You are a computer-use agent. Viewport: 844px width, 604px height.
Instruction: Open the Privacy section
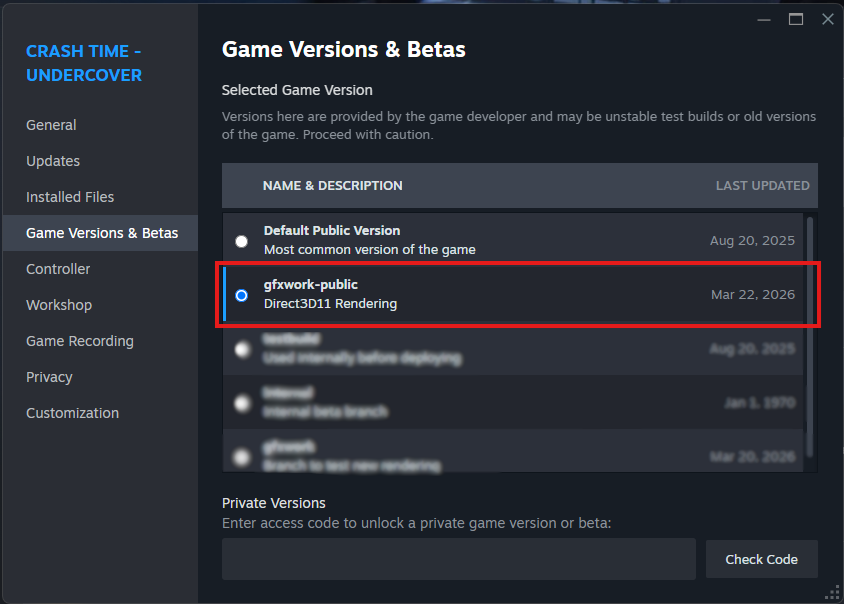click(x=49, y=377)
